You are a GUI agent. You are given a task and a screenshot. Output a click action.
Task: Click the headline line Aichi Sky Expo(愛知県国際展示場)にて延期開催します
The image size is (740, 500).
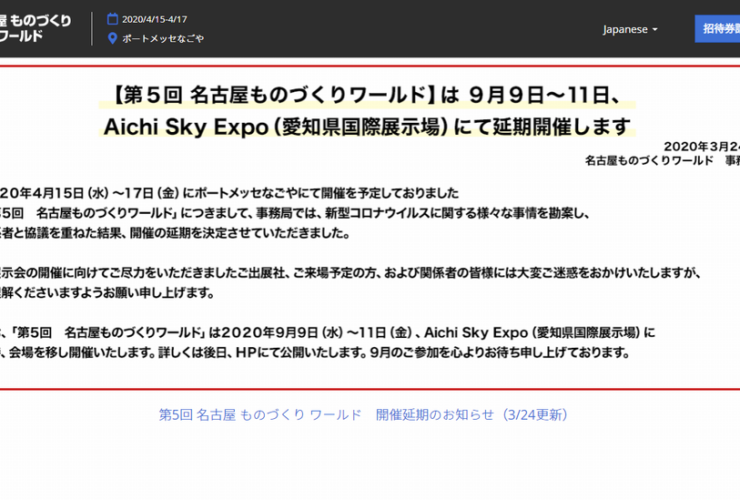coord(367,127)
